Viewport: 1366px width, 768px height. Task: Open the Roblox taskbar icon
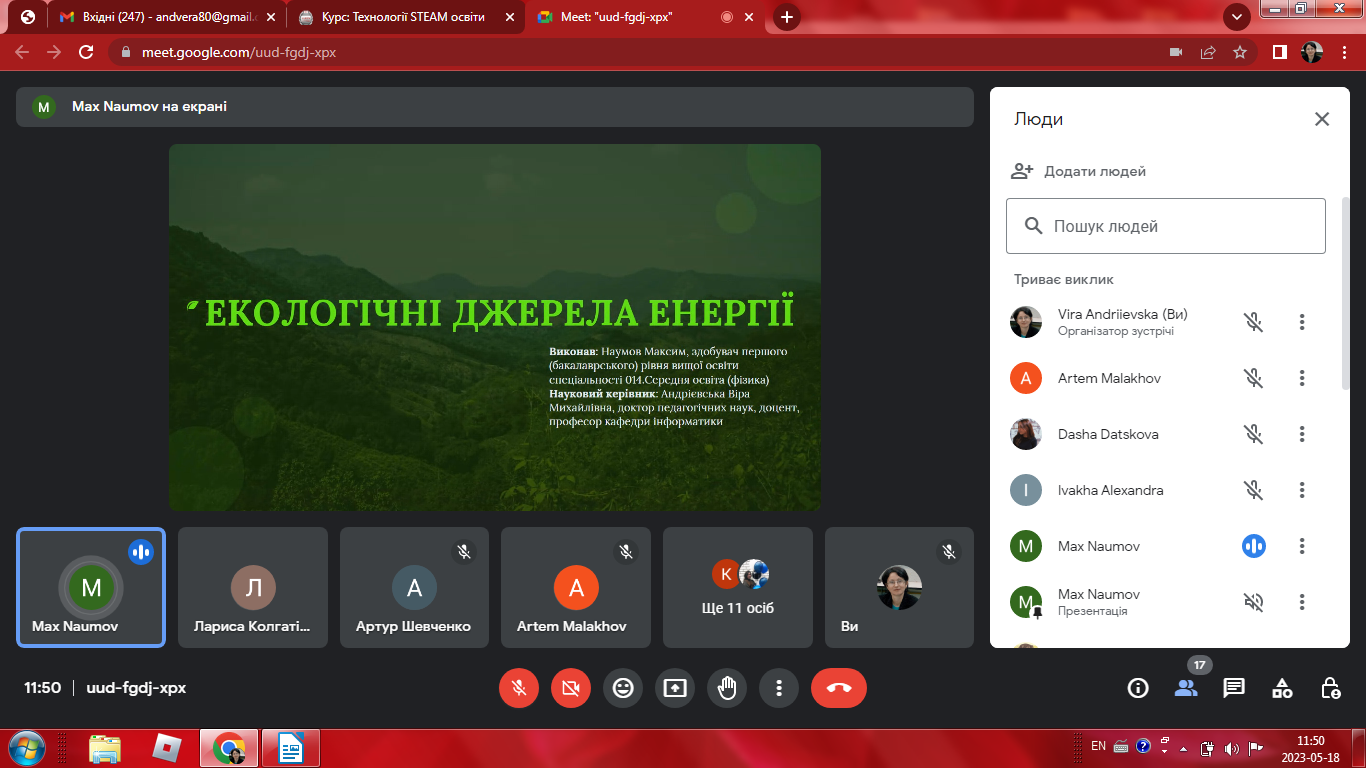165,748
